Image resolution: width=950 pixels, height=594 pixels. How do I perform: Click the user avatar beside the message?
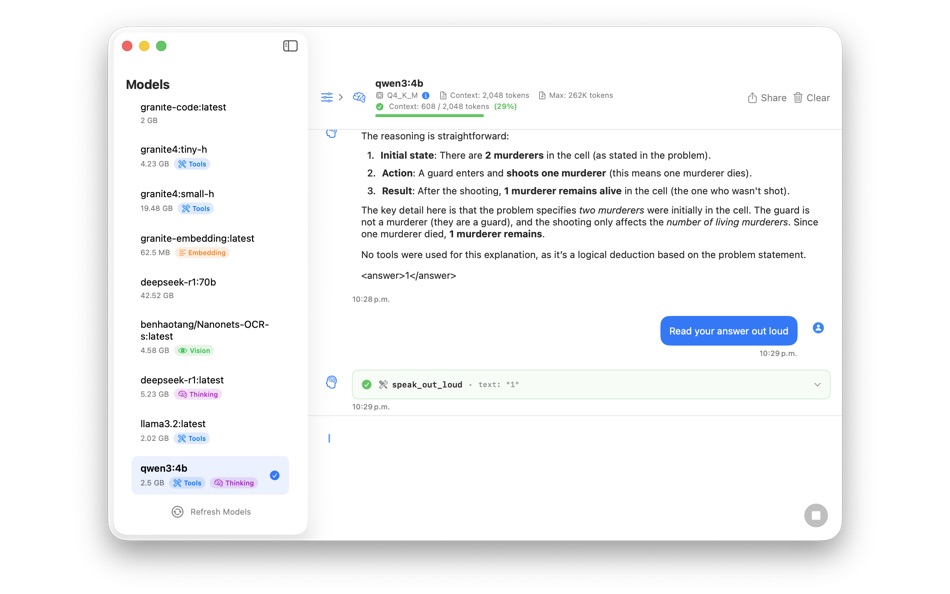[818, 327]
